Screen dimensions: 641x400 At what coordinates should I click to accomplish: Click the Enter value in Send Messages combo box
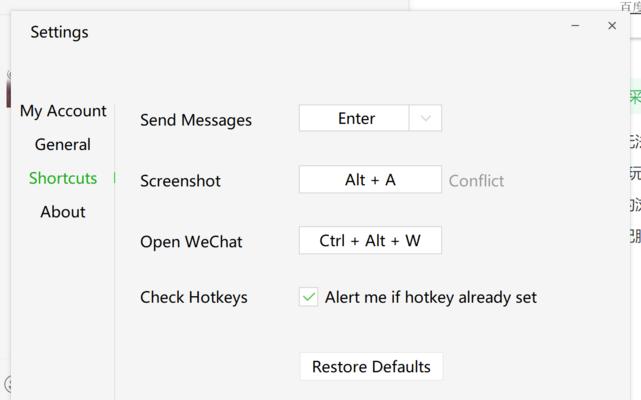[354, 118]
